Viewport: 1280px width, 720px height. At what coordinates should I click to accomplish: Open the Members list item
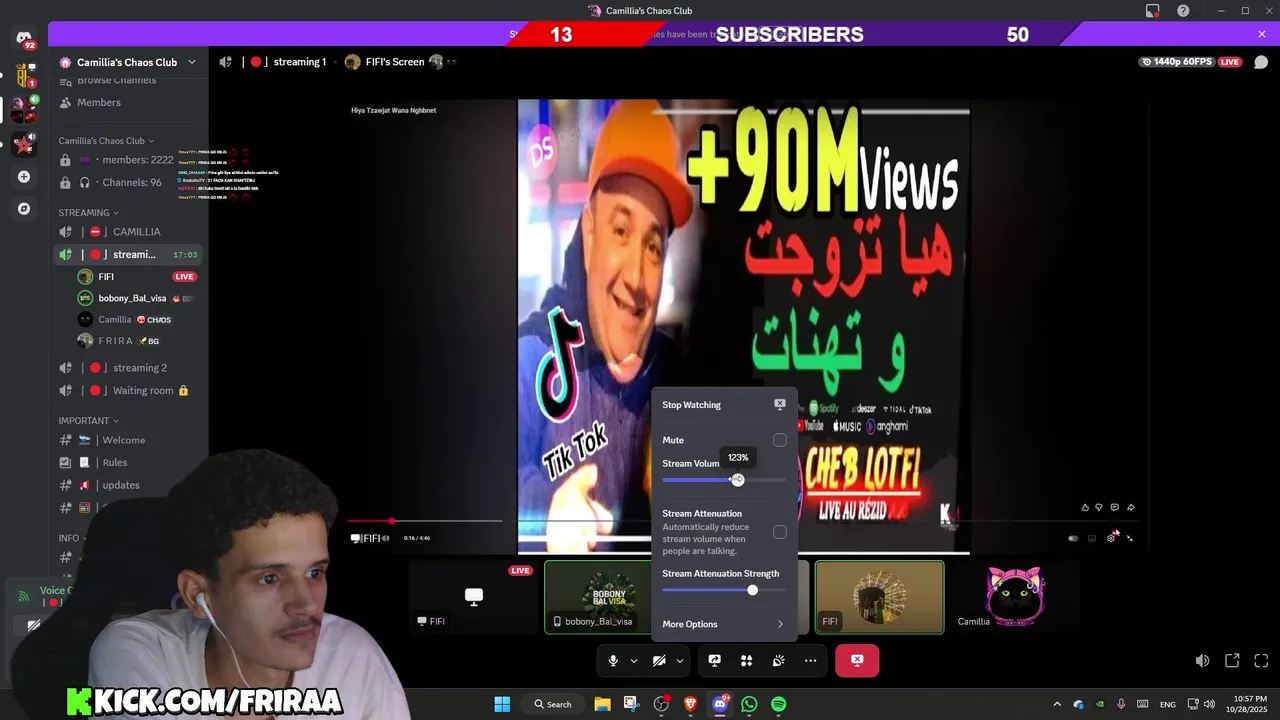pos(130,102)
